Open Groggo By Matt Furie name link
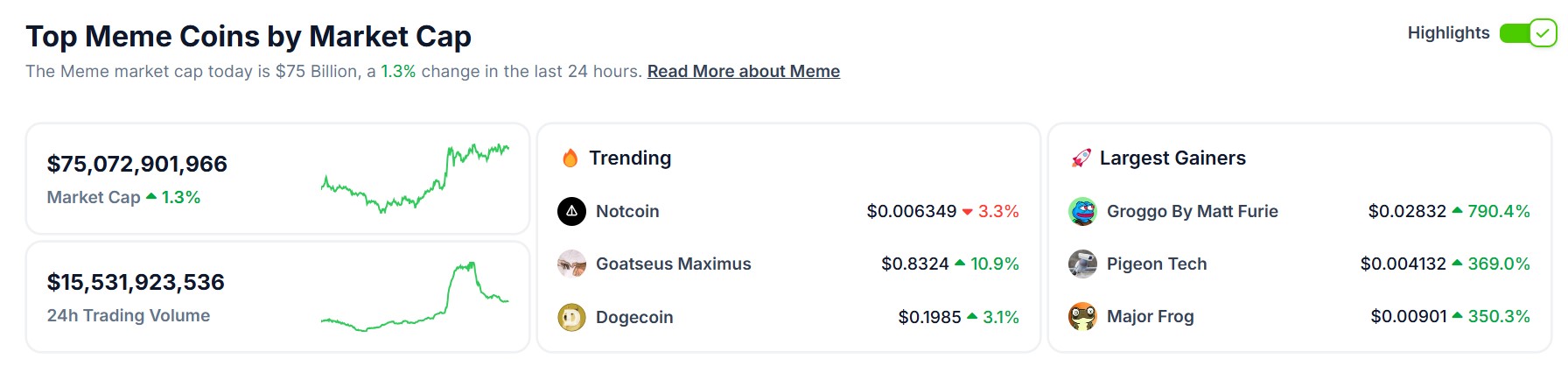1568x373 pixels. pyautogui.click(x=1192, y=211)
